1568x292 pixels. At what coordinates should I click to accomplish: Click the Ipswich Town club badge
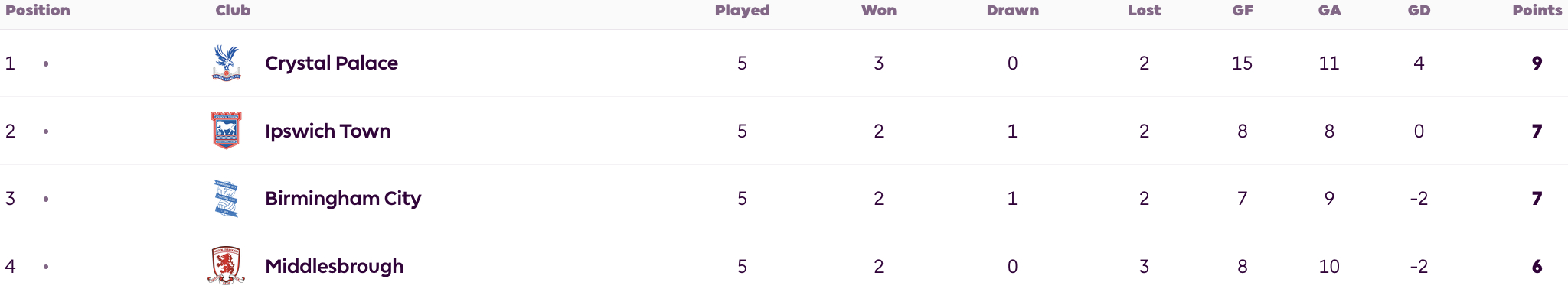226,130
